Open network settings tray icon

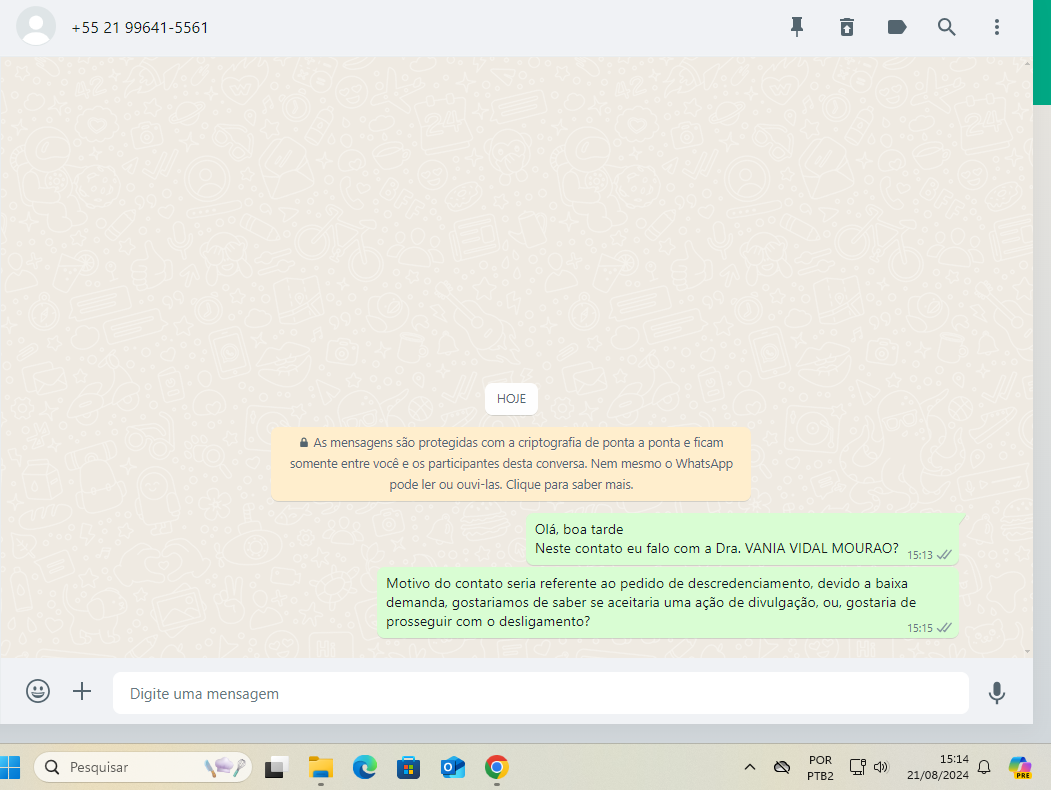tap(857, 767)
